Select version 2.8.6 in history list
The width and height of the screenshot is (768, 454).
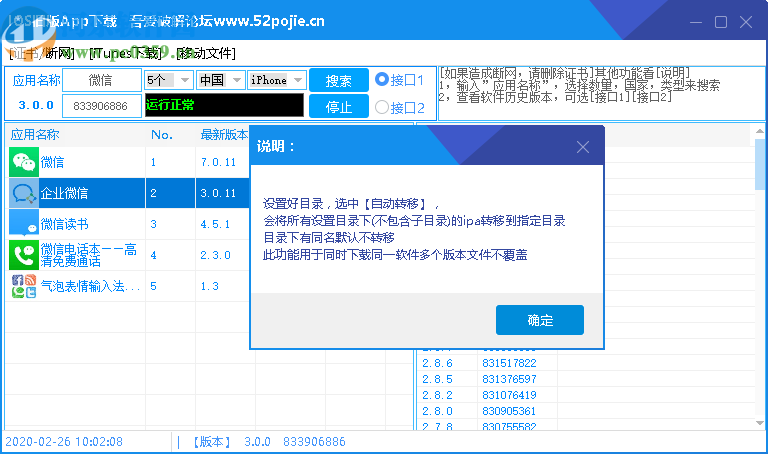click(x=438, y=363)
